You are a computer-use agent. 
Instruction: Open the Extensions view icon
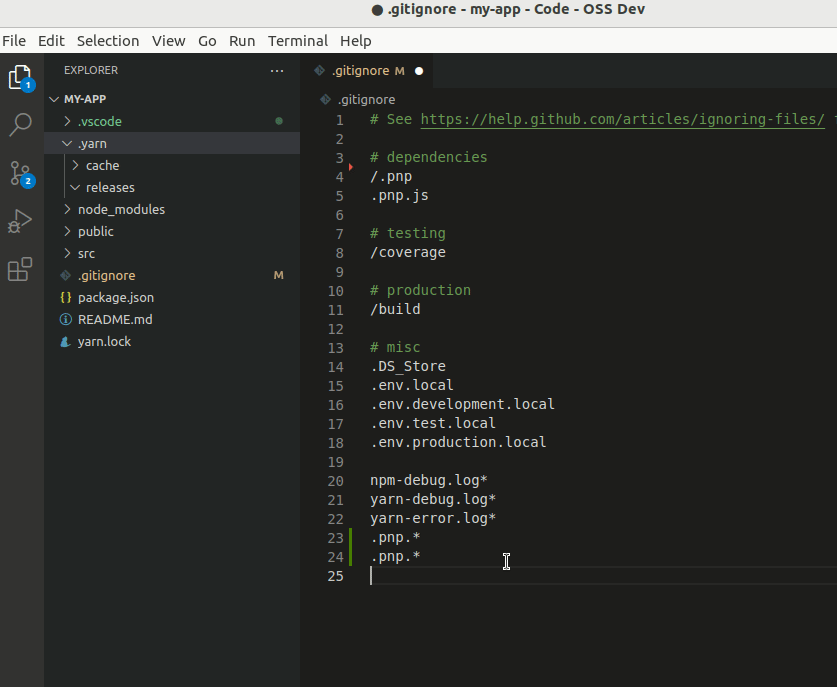(20, 269)
